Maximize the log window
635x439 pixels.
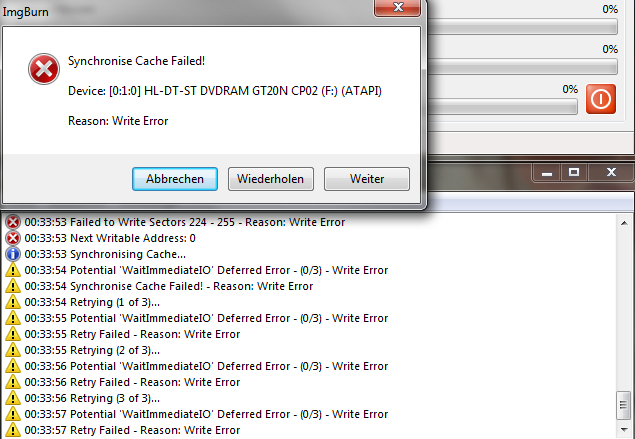574,173
